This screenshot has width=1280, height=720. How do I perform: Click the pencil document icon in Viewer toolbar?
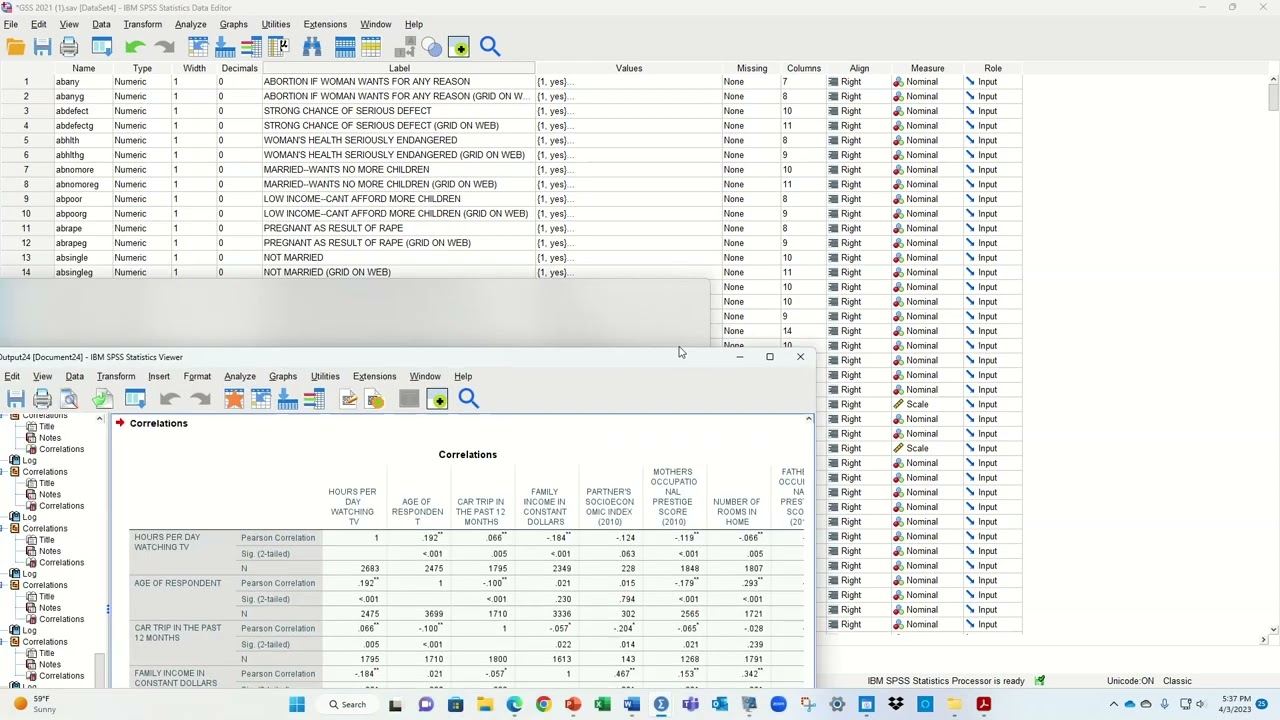tap(348, 400)
